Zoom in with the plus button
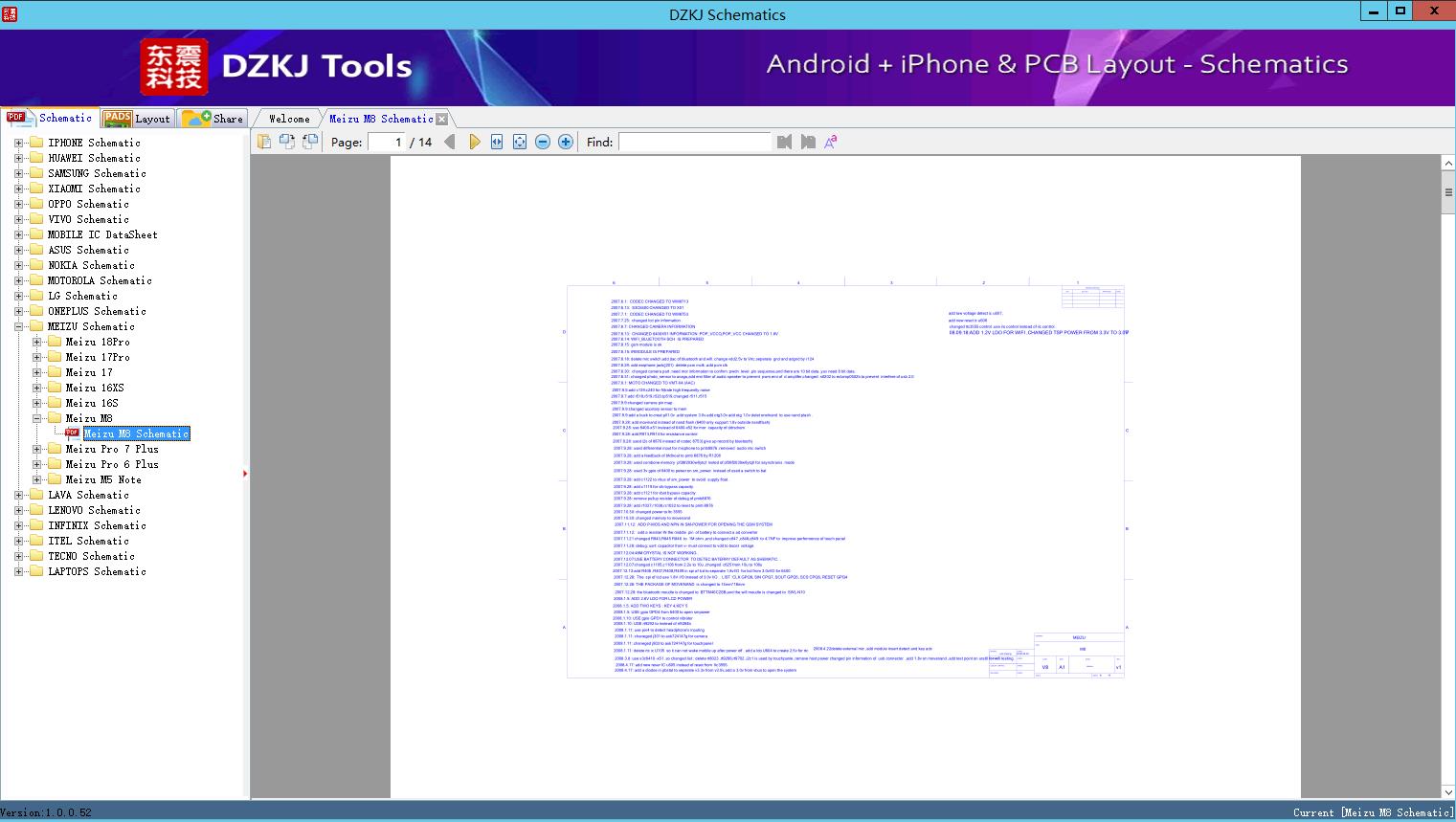1456x822 pixels. click(566, 142)
